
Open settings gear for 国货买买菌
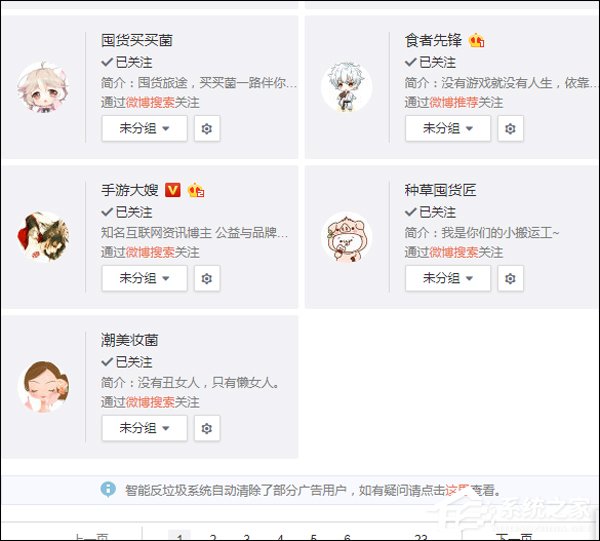point(207,129)
